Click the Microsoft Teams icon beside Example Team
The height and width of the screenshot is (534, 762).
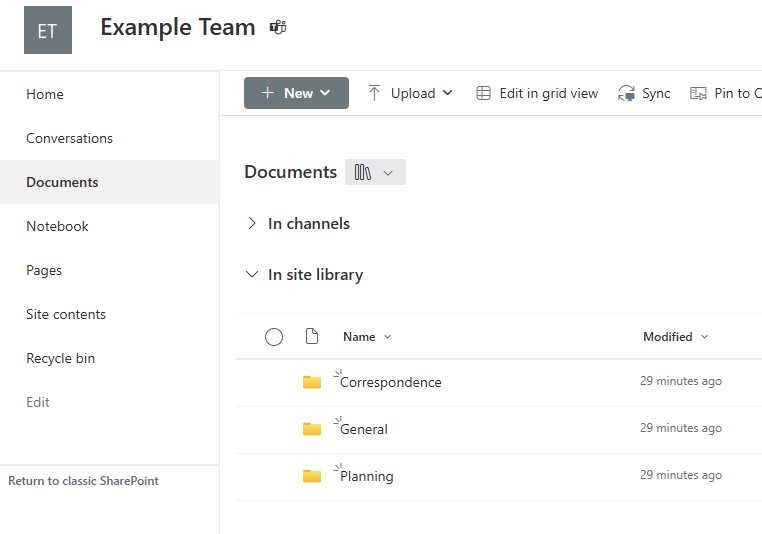point(278,27)
